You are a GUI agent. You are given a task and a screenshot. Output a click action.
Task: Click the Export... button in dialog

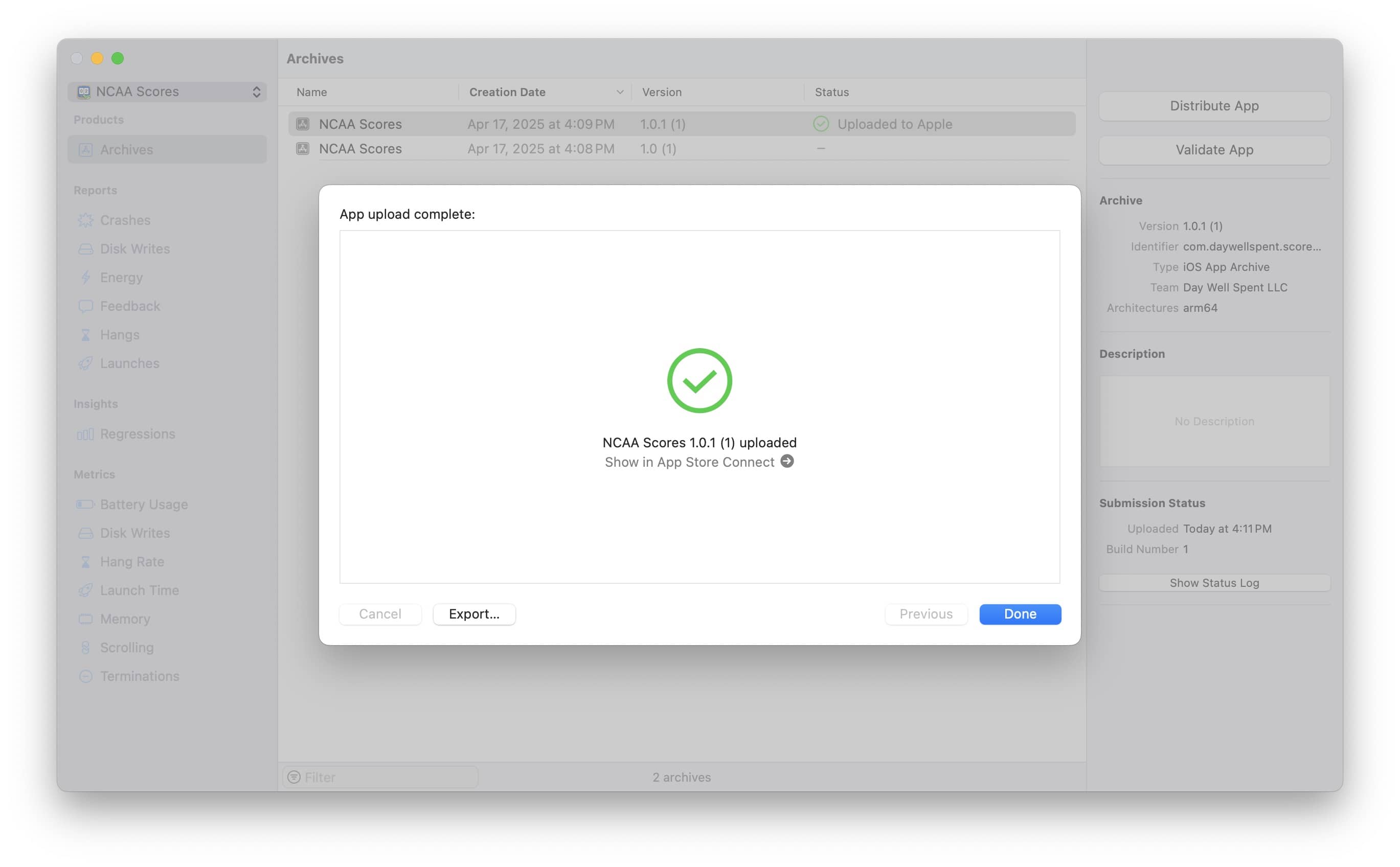coord(474,614)
